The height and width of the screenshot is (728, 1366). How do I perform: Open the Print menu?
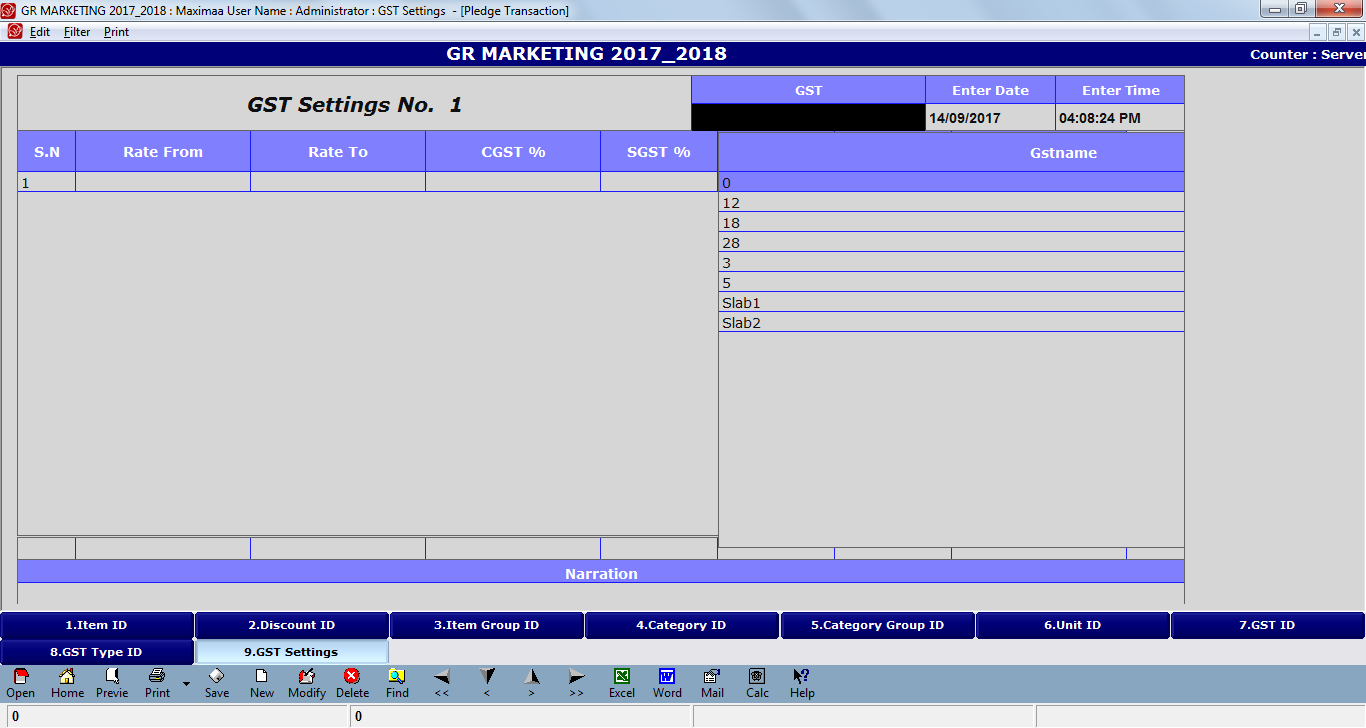click(x=116, y=32)
